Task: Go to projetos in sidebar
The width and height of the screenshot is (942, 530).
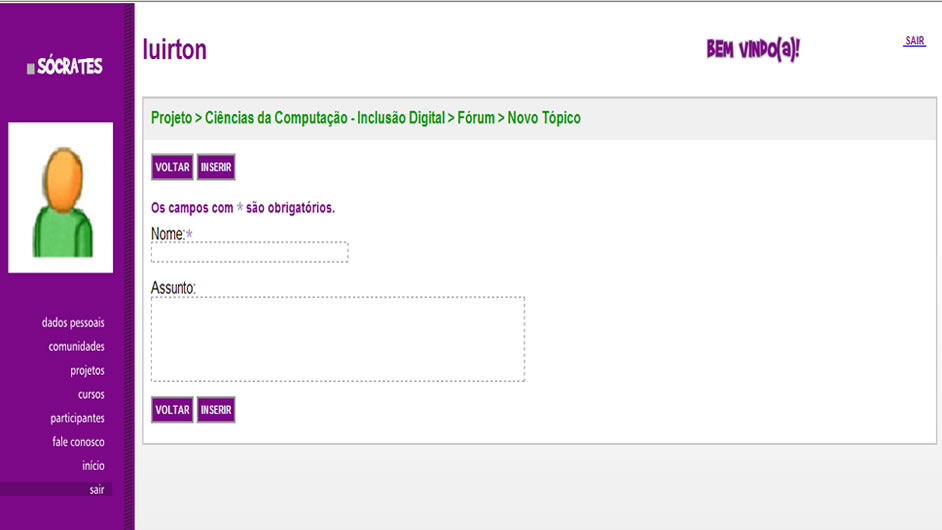Action: coord(87,371)
